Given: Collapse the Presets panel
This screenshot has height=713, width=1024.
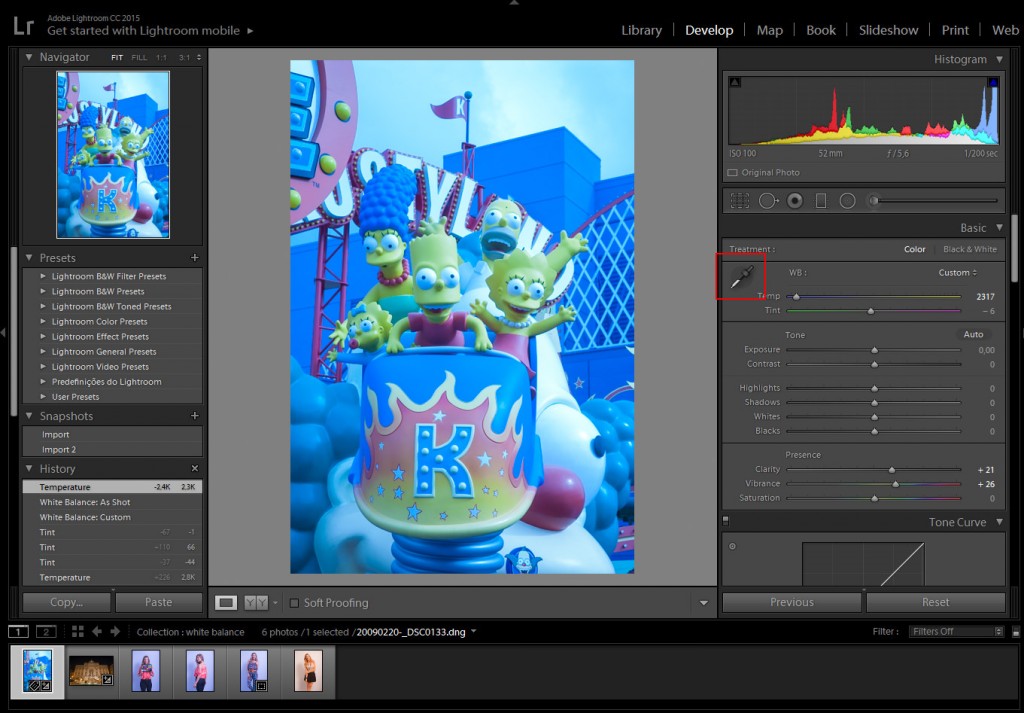Looking at the screenshot, I should coord(29,258).
